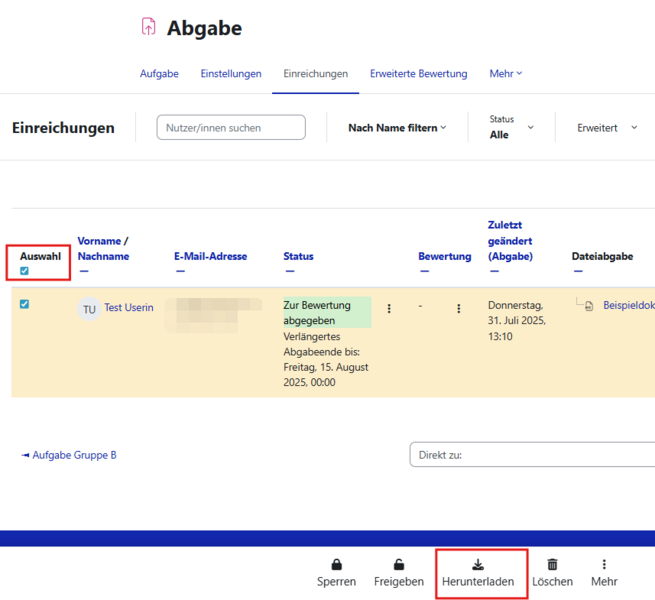655x600 pixels.
Task: Open the Status Alle filter dropdown
Action: (x=511, y=128)
